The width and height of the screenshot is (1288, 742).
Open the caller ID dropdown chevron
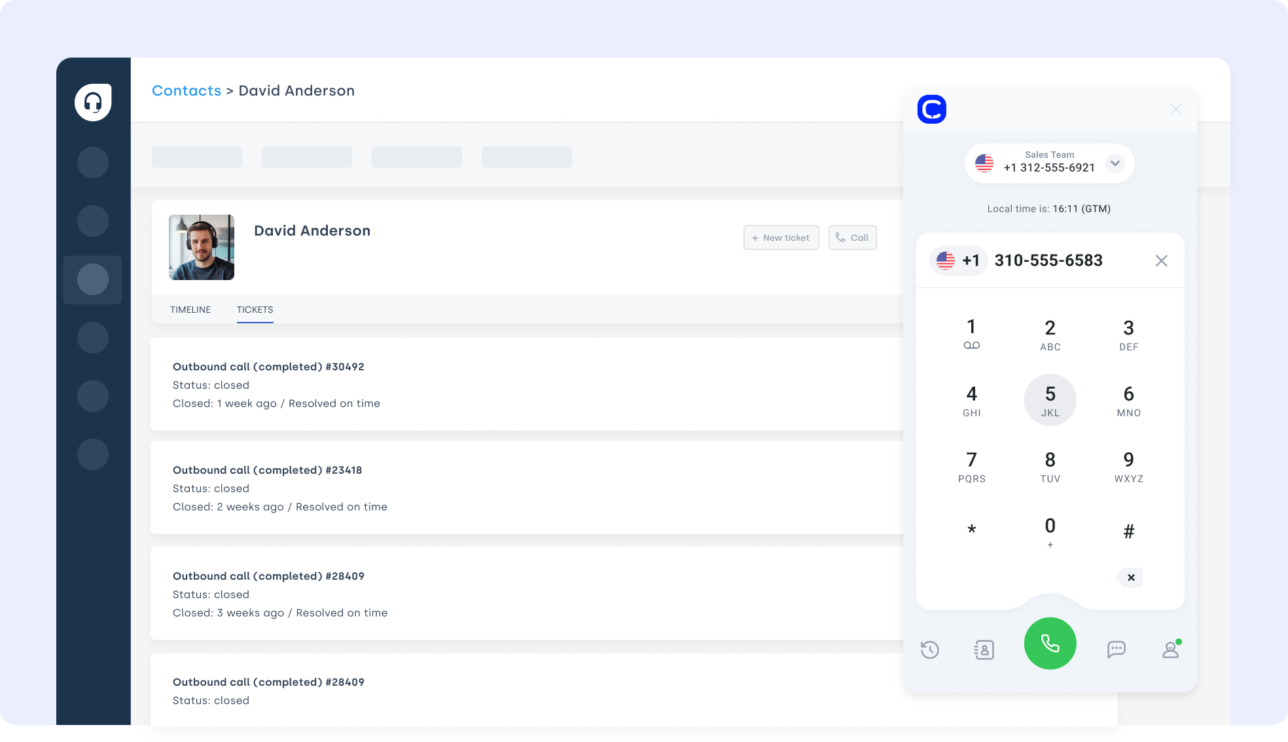click(1115, 163)
